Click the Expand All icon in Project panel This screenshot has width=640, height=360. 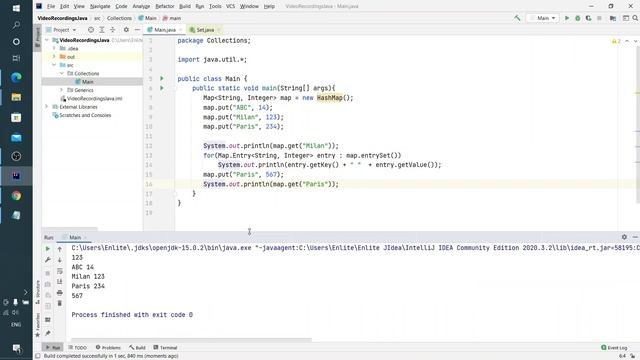point(102,30)
